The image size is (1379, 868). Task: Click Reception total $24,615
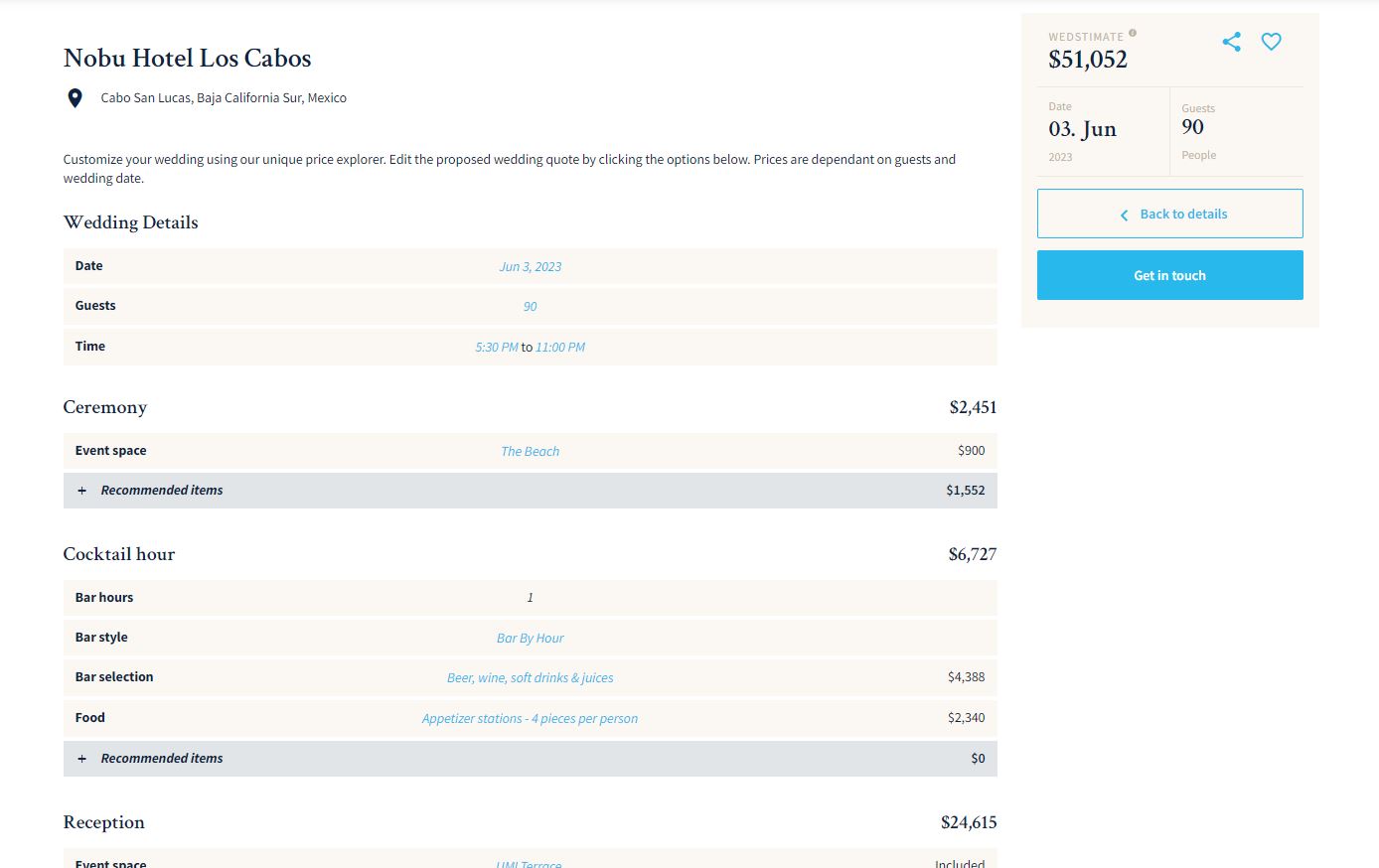pyautogui.click(x=969, y=822)
